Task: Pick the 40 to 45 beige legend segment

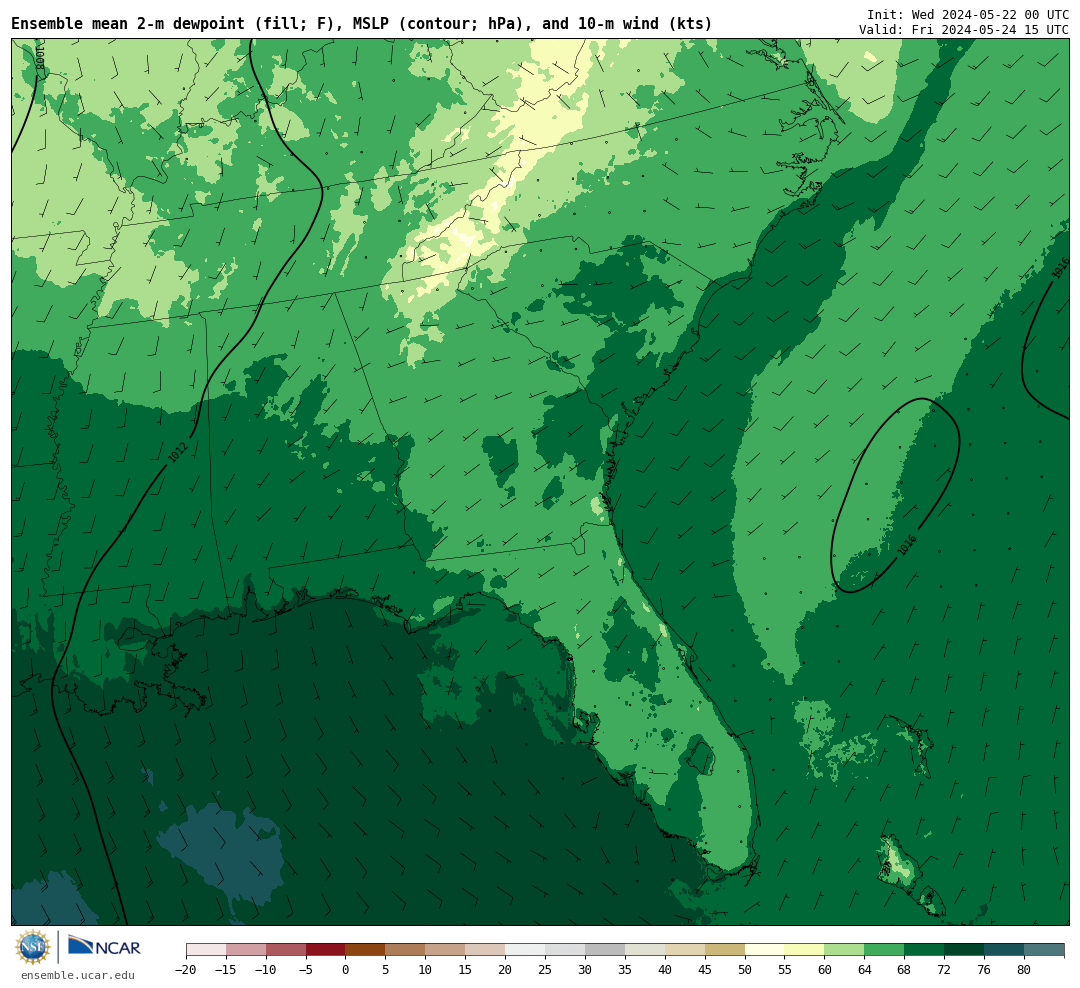Action: [x=685, y=950]
